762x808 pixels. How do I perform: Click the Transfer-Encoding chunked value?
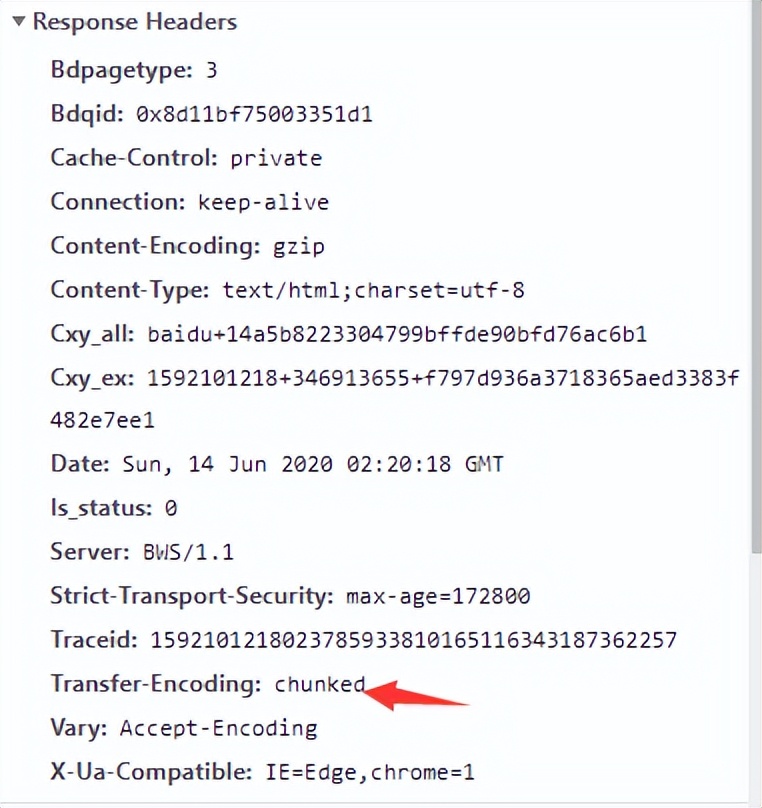pos(320,685)
